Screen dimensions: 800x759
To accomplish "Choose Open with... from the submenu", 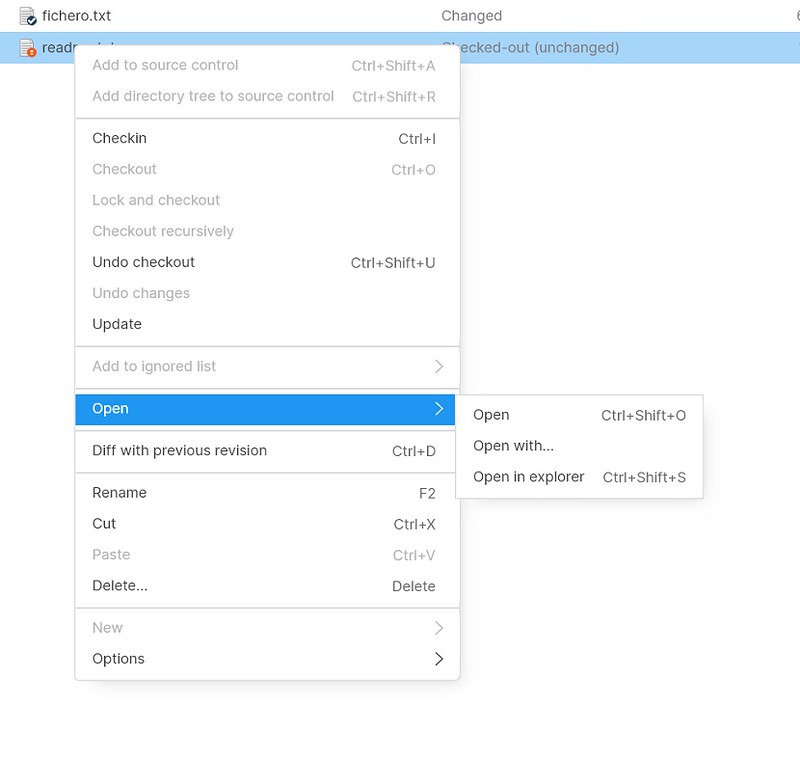I will [x=514, y=446].
